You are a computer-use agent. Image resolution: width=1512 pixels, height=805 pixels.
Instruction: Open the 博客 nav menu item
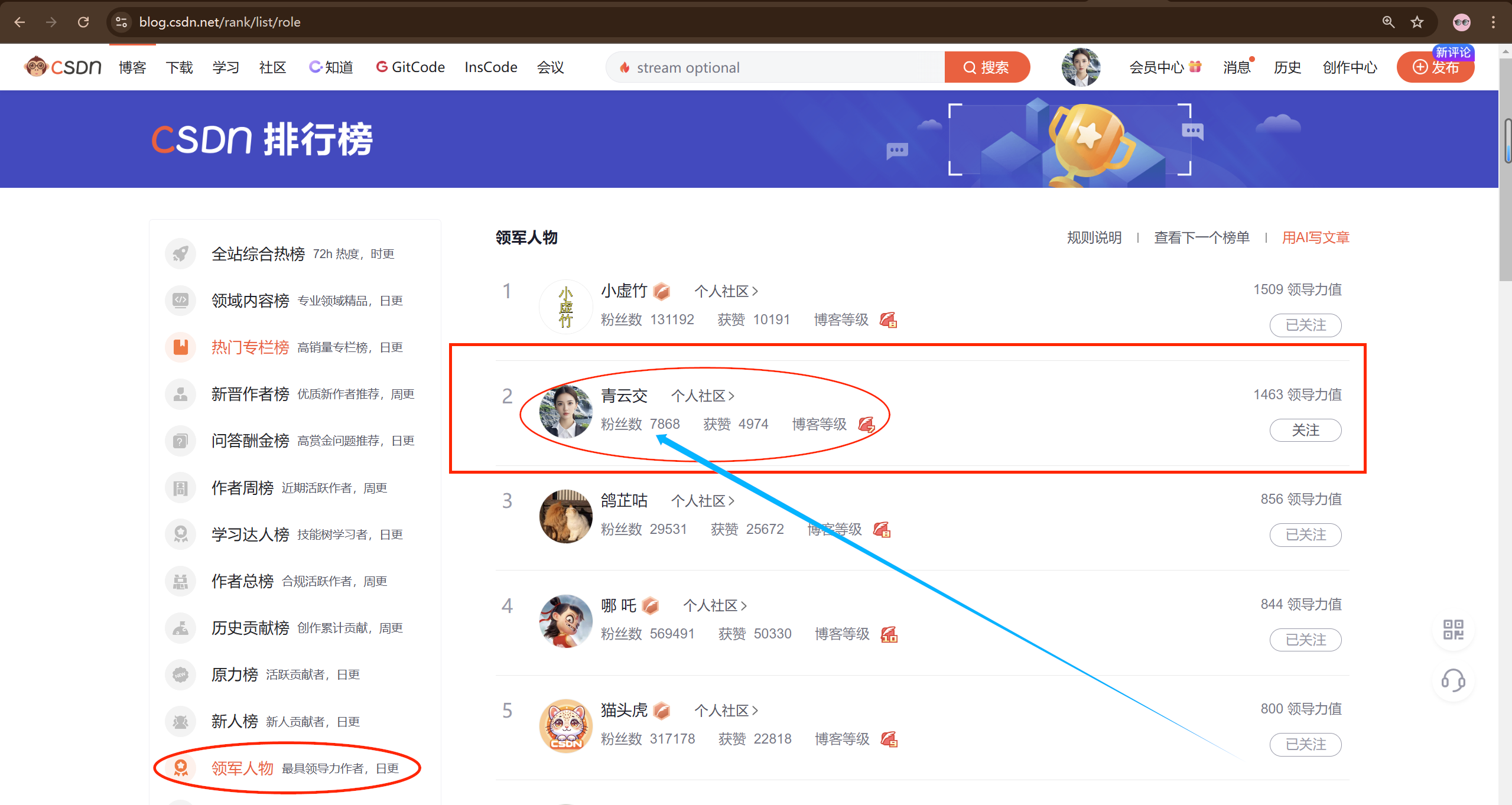[132, 67]
